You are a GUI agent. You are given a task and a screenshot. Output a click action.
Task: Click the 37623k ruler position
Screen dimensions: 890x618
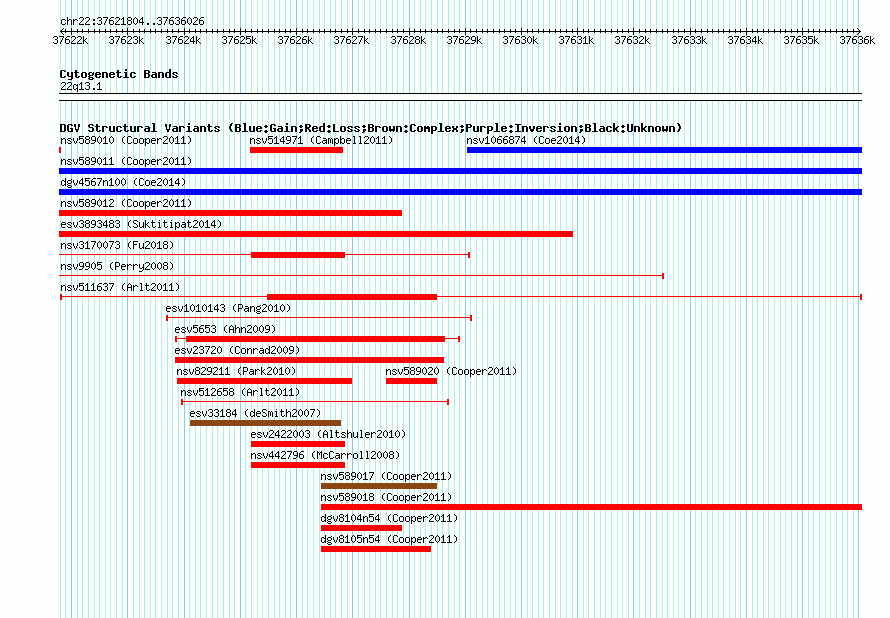127,40
